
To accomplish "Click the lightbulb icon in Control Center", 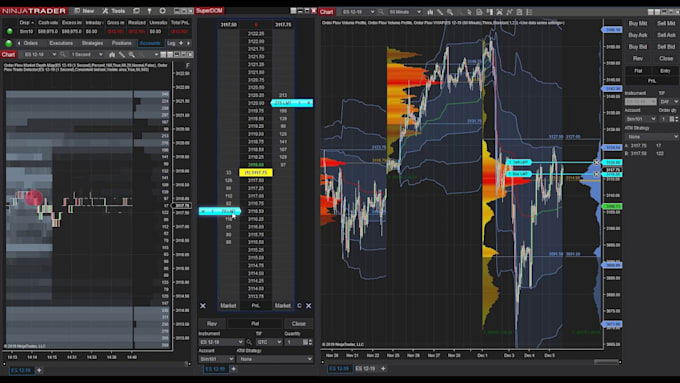I will click(x=150, y=11).
